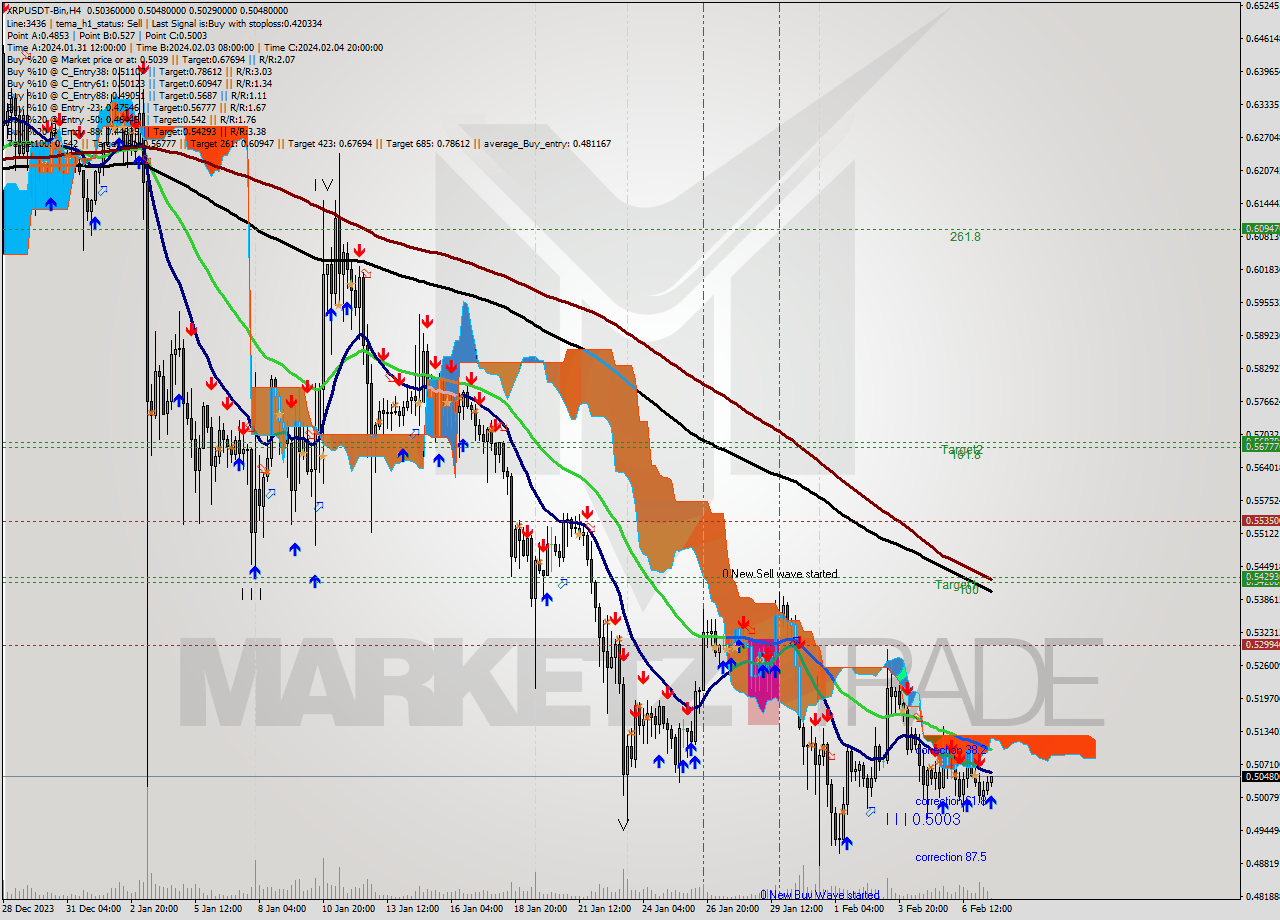
Task: Click the 0.65245 price axis value
Action: pyautogui.click(x=1261, y=5)
